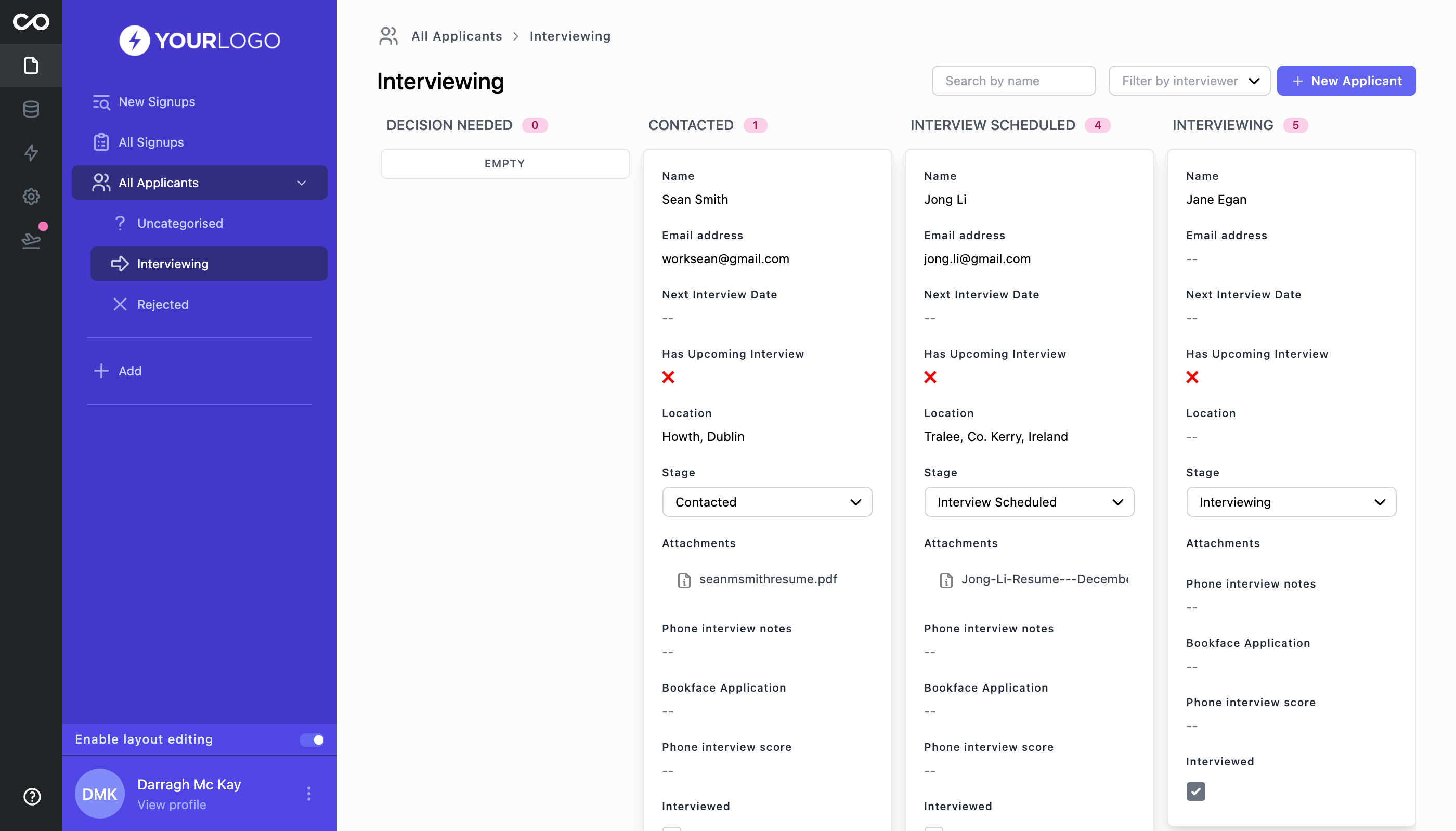Select Rejected in the sidebar navigation
This screenshot has height=831, width=1456.
(162, 304)
